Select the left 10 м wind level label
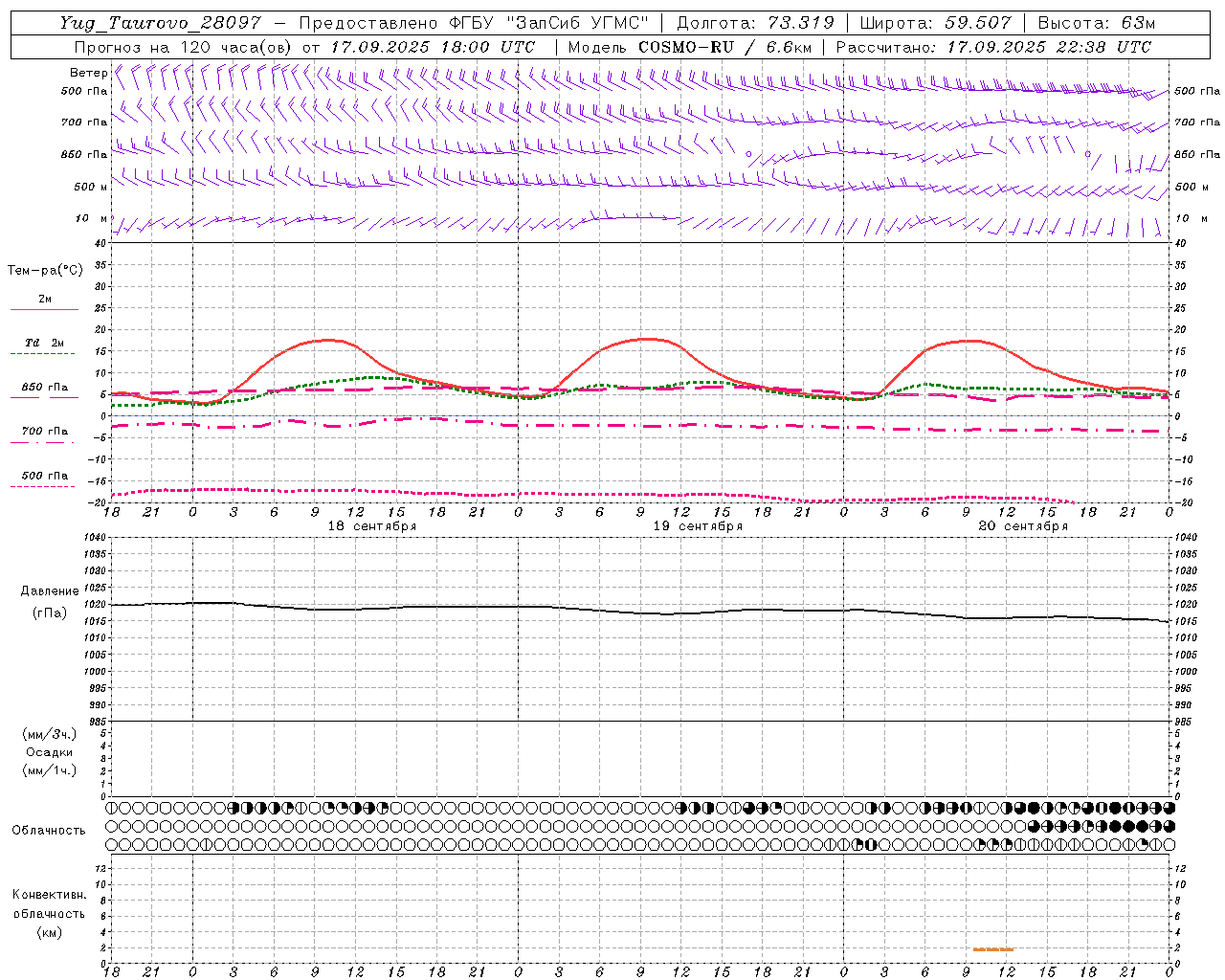The width and height of the screenshot is (1225, 980). (91, 218)
